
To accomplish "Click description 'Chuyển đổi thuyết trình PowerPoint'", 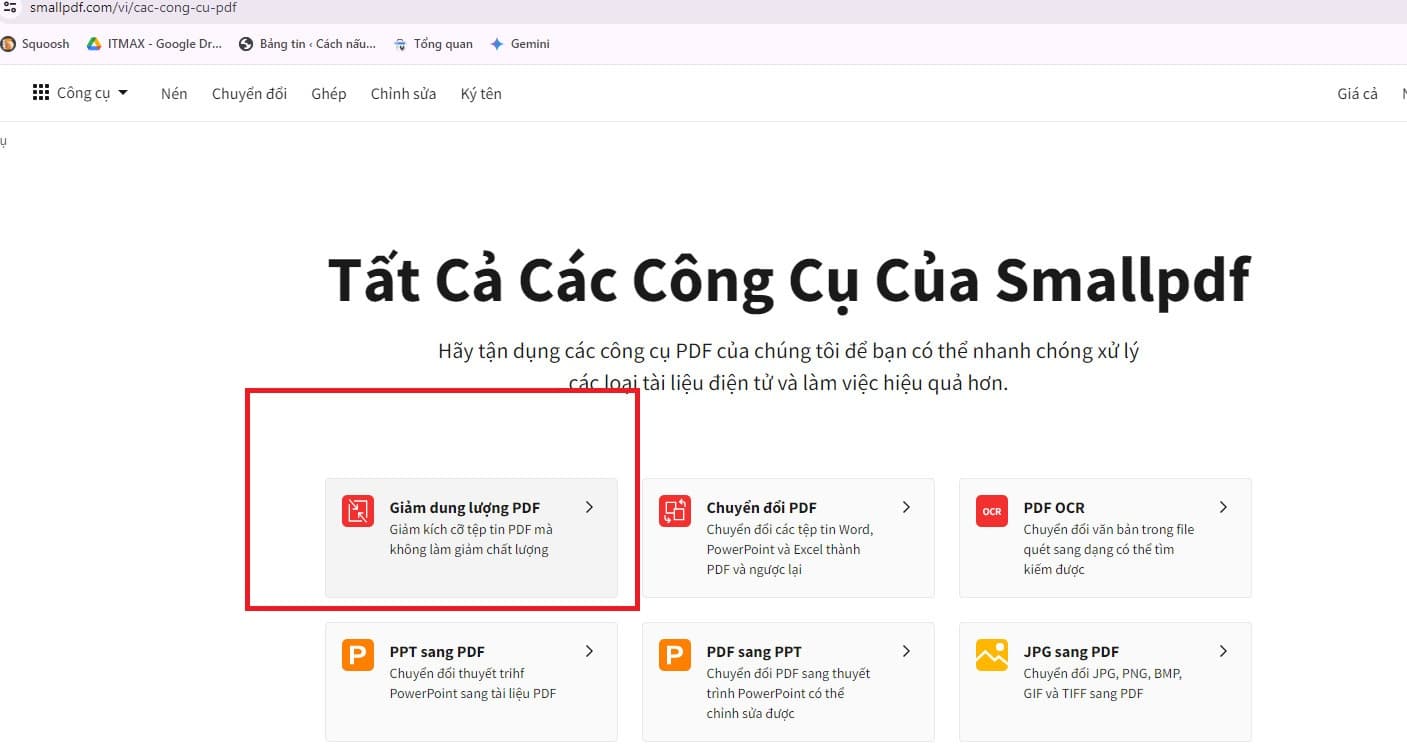I will 472,684.
